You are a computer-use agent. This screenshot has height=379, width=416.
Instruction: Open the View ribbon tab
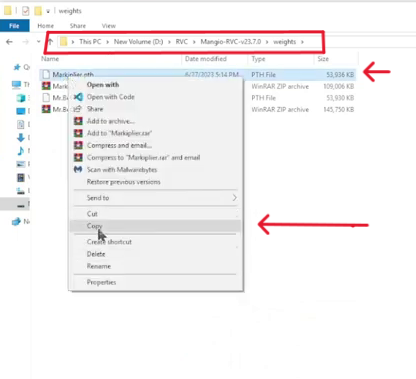click(109, 26)
